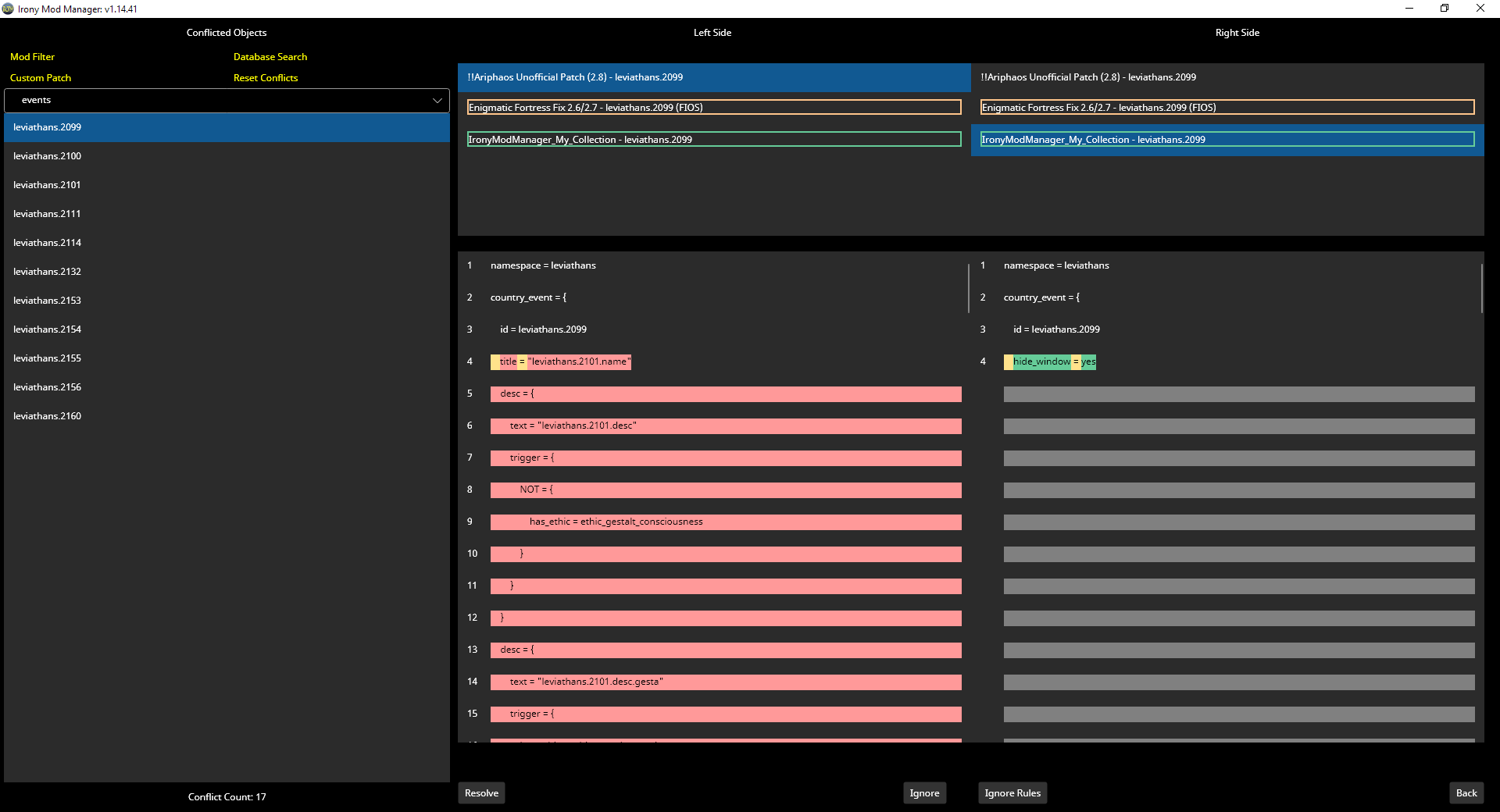Click right line id = leviathans.2099
1500x812 pixels.
[1056, 329]
